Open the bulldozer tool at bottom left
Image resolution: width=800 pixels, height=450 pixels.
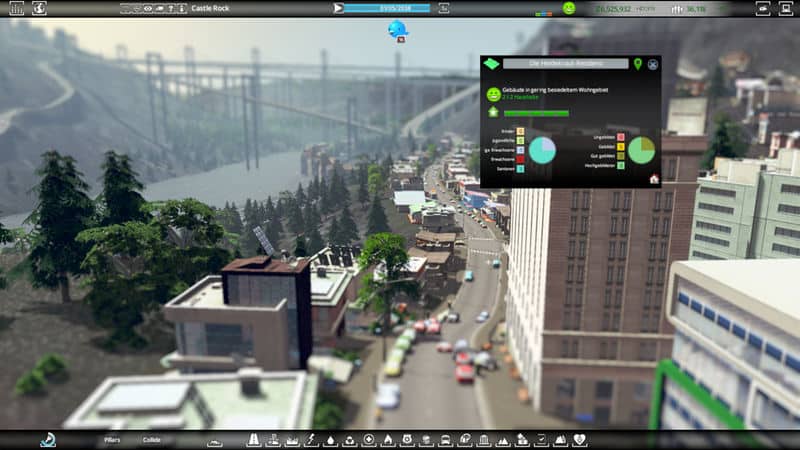pyautogui.click(x=47, y=439)
